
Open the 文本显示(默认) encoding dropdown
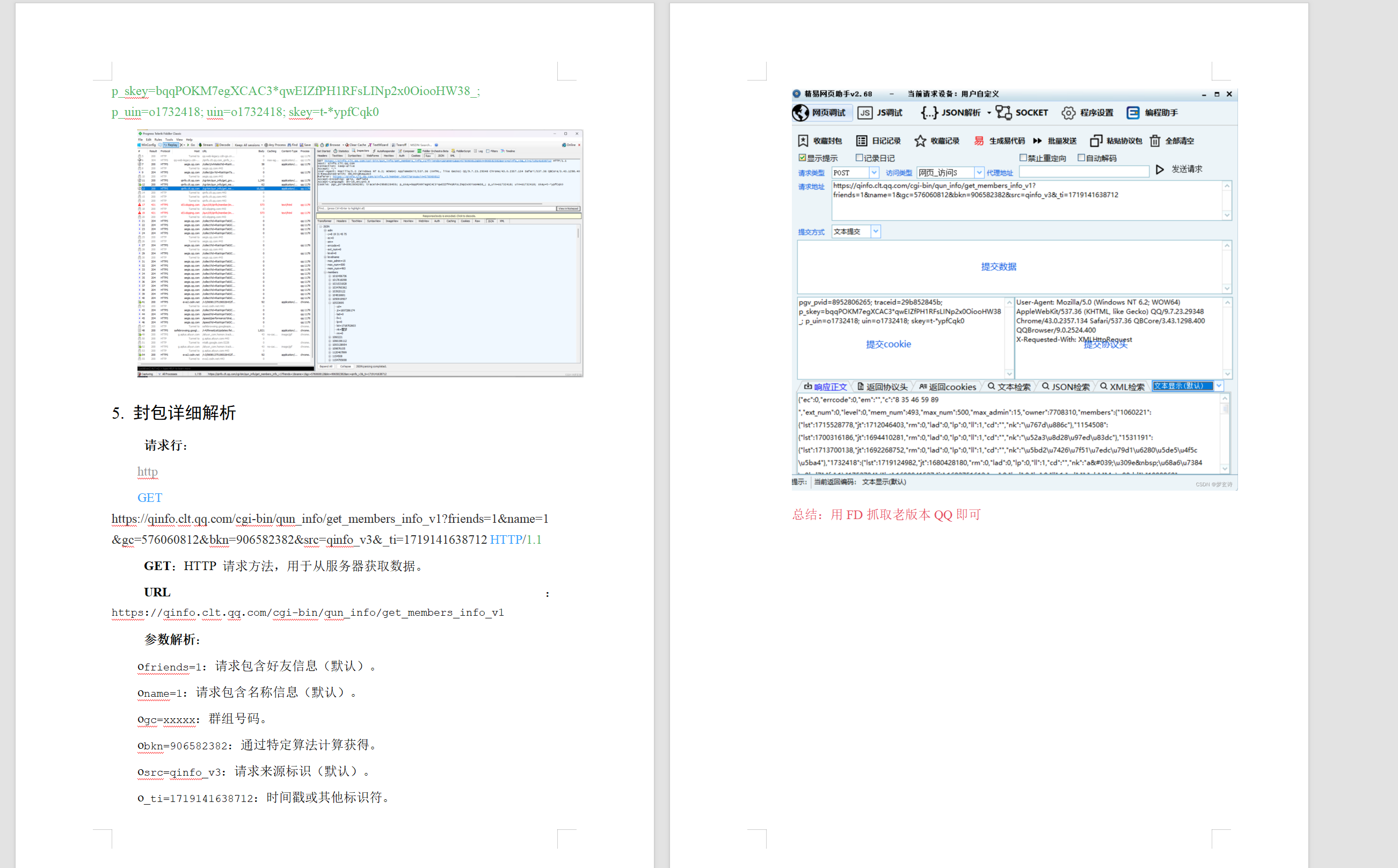tap(1219, 386)
